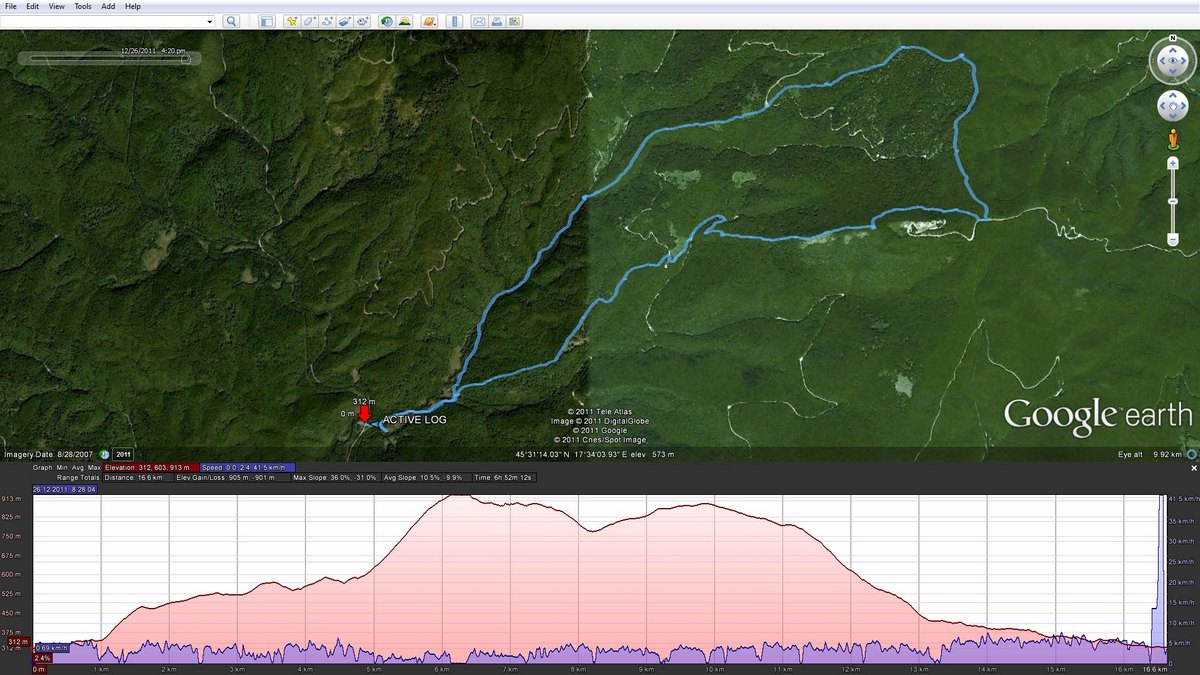View in Google Maps toolbar icon
The height and width of the screenshot is (675, 1200).
click(x=514, y=20)
